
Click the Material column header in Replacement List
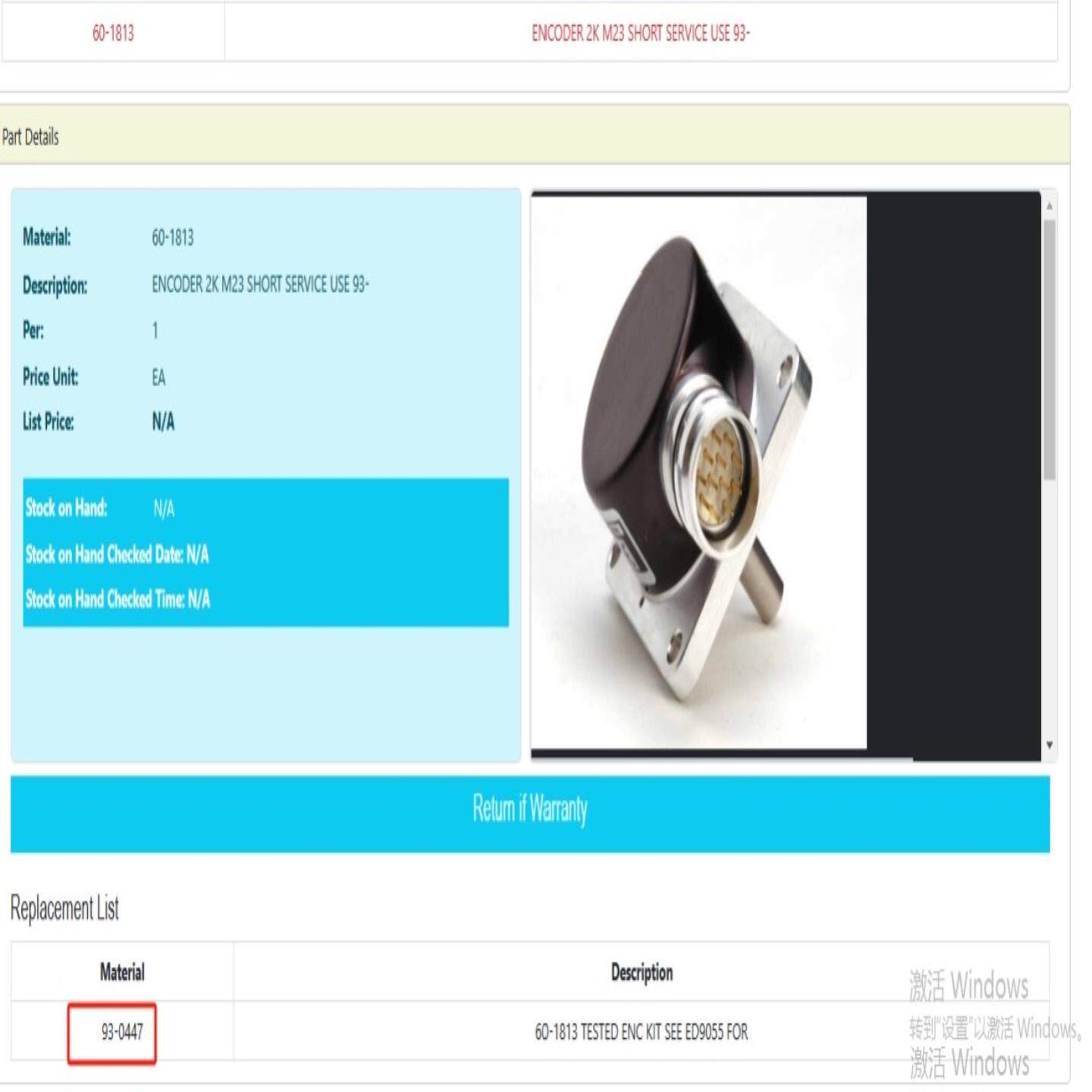point(122,972)
